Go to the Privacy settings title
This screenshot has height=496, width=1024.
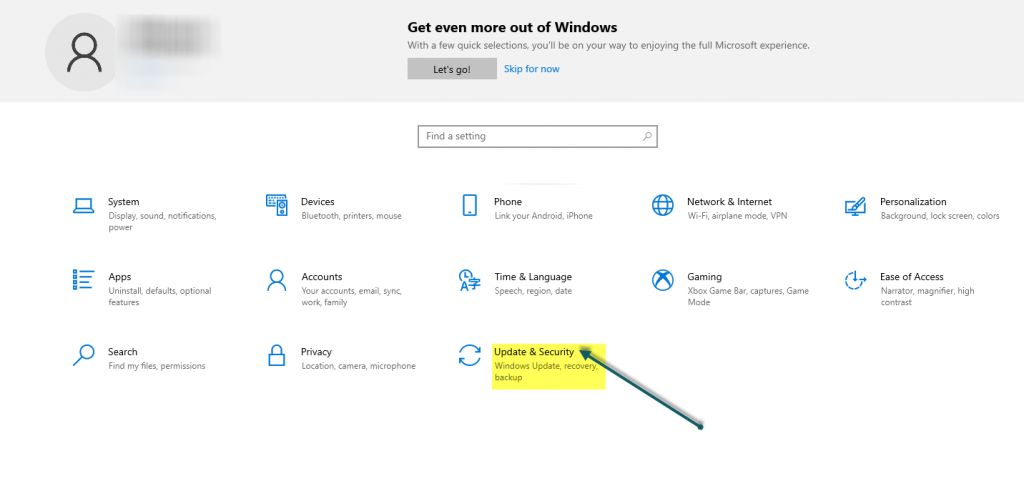click(x=316, y=352)
